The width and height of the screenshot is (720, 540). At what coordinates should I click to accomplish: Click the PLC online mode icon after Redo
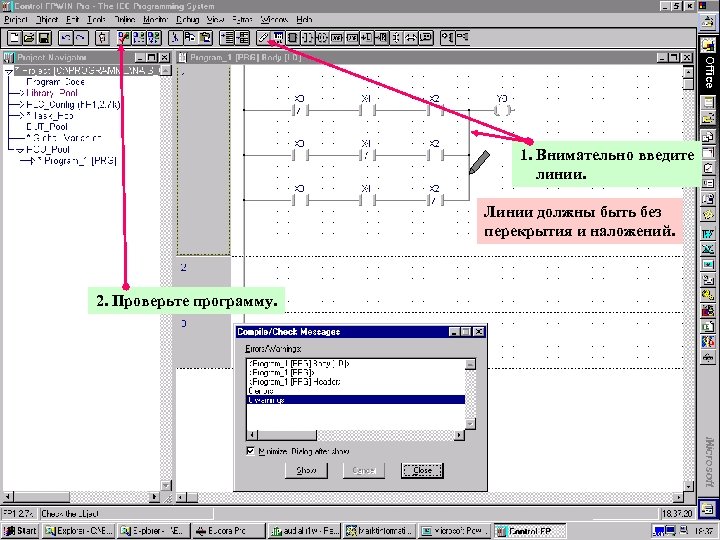click(x=102, y=38)
